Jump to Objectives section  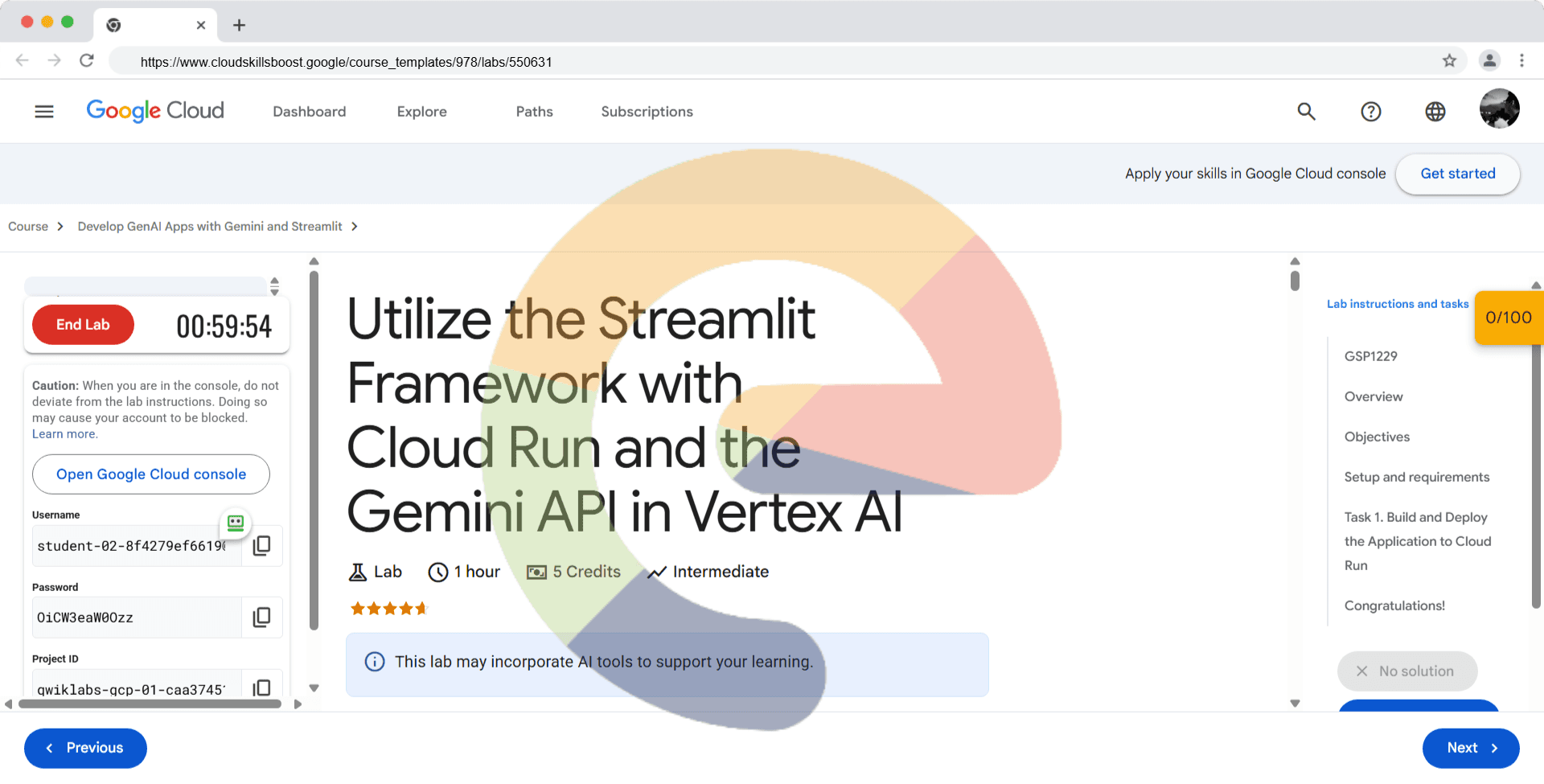tap(1377, 437)
